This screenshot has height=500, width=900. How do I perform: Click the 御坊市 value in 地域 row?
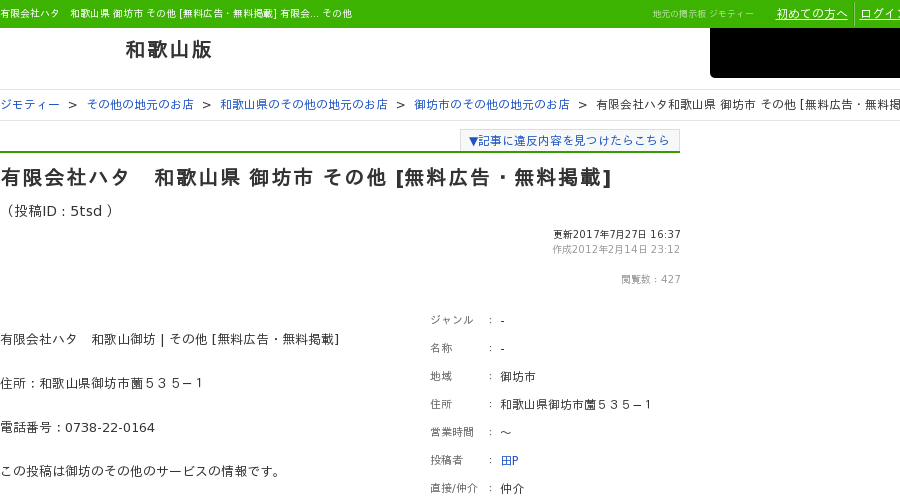tap(518, 377)
